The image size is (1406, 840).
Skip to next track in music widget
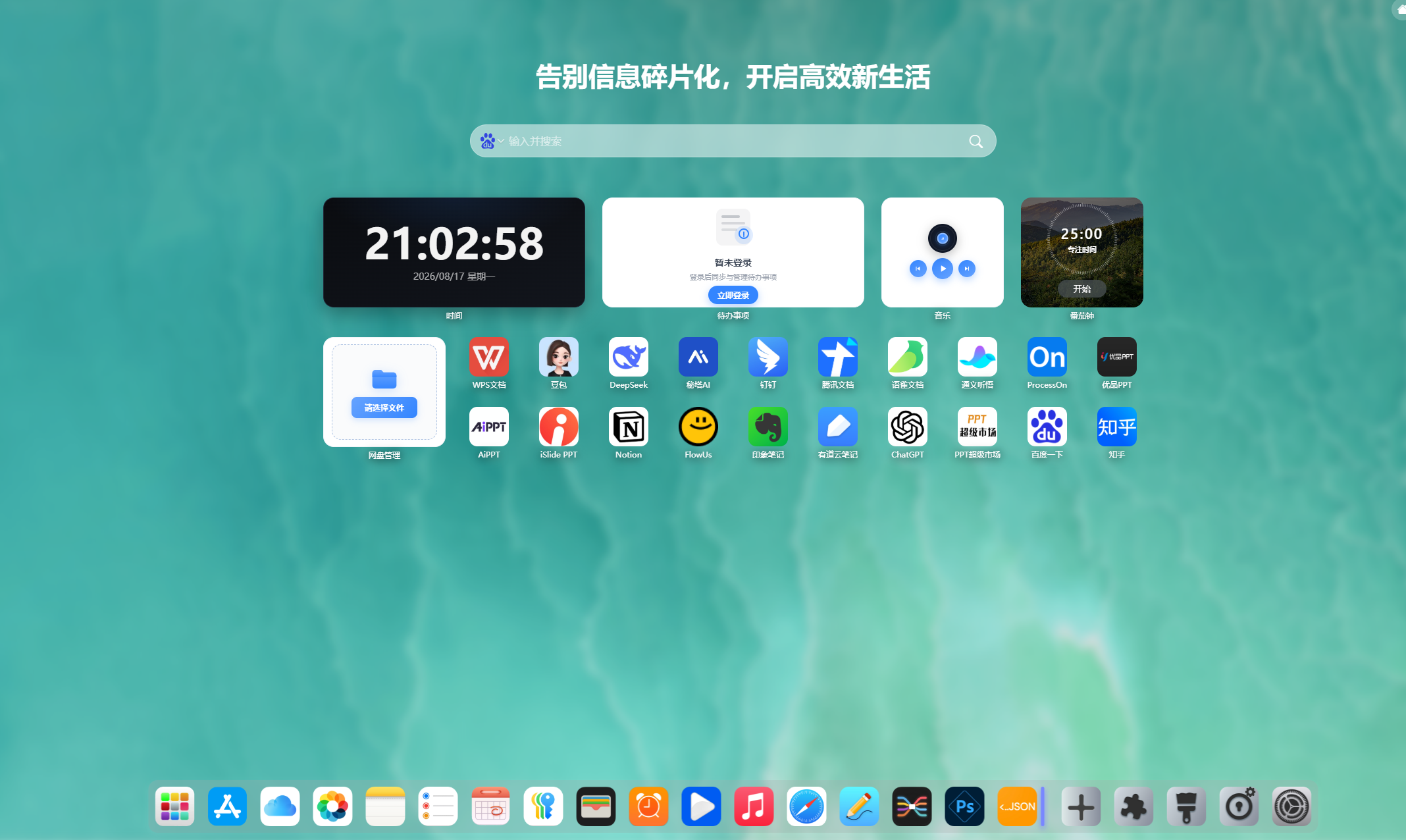(x=967, y=269)
